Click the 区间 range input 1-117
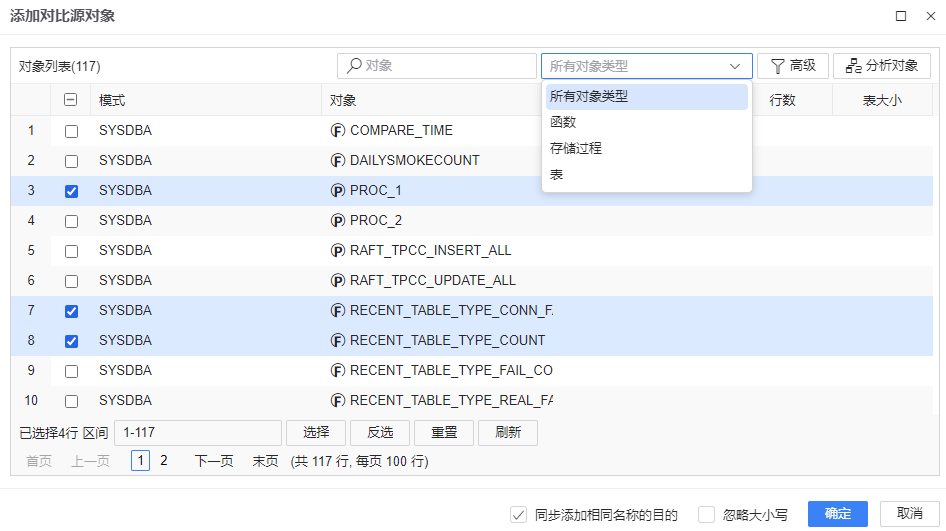This screenshot has height=531, width=946. point(198,433)
